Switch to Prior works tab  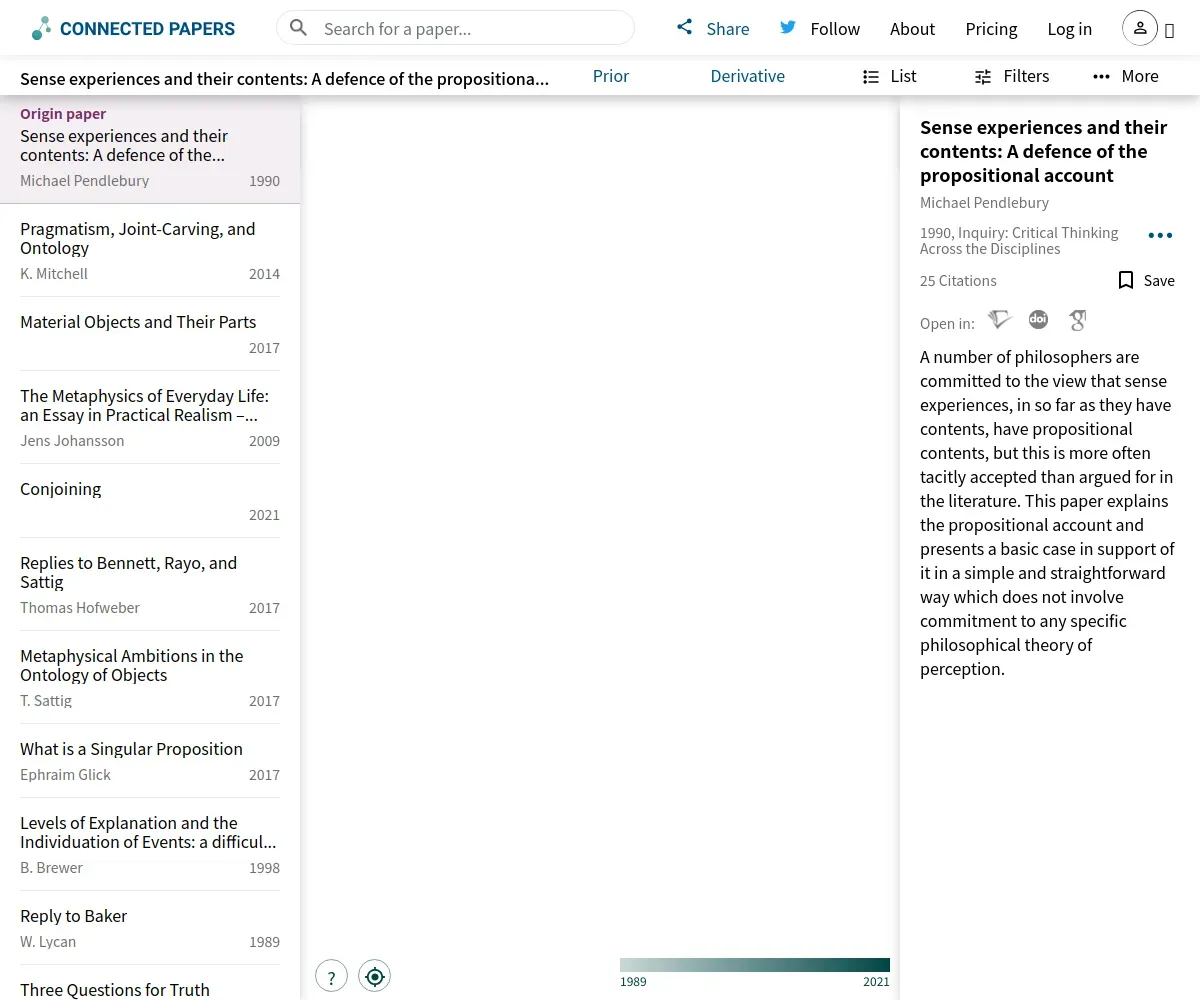[611, 76]
